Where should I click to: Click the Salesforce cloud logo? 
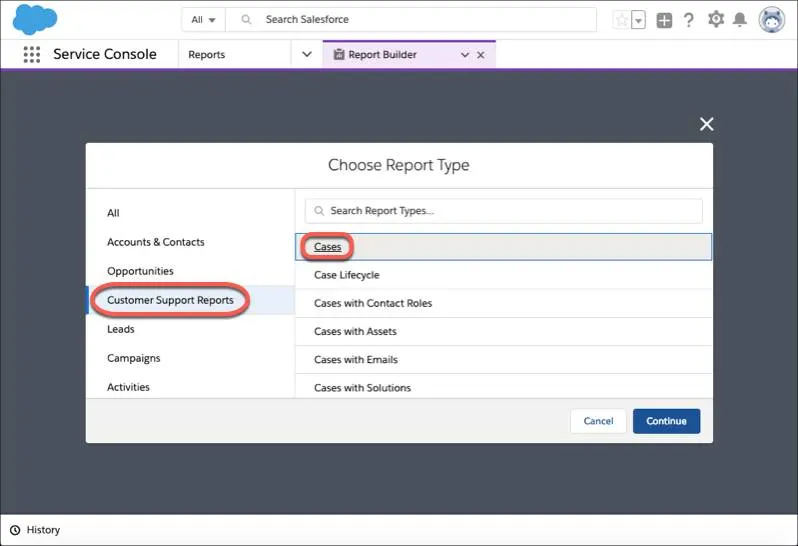pyautogui.click(x=35, y=19)
